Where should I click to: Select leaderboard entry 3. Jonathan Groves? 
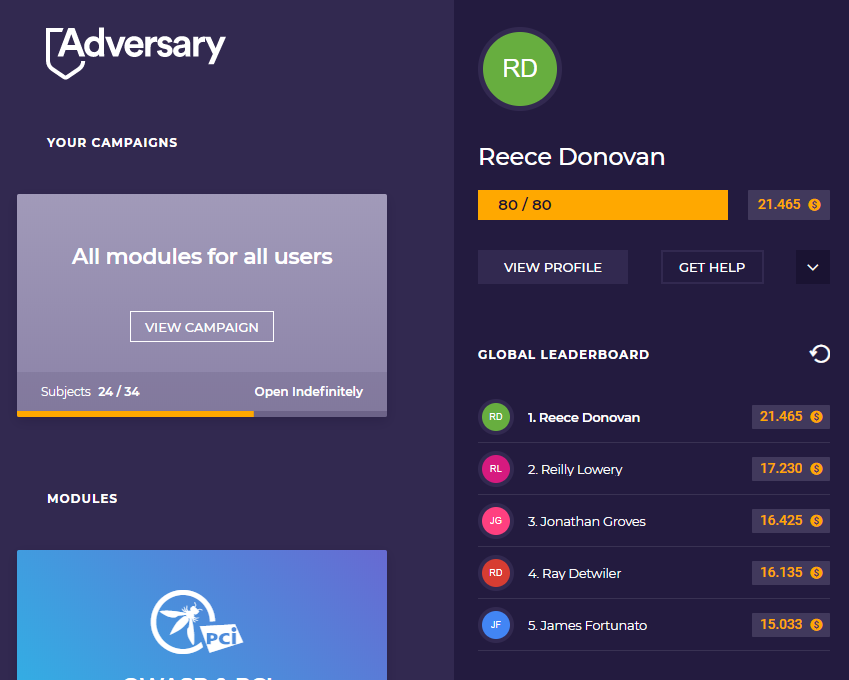(x=654, y=521)
